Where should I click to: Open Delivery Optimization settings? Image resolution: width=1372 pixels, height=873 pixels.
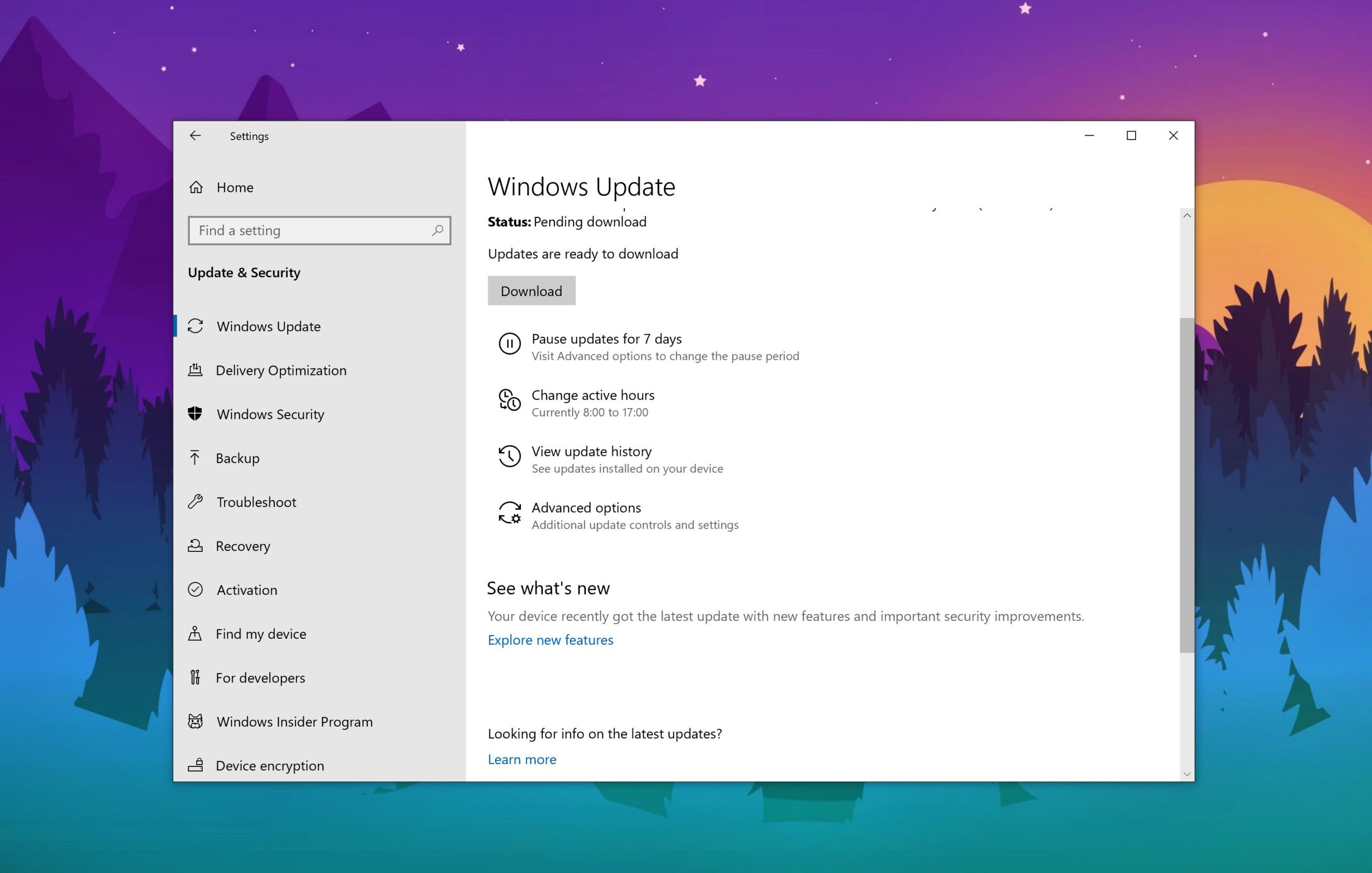[x=319, y=370]
